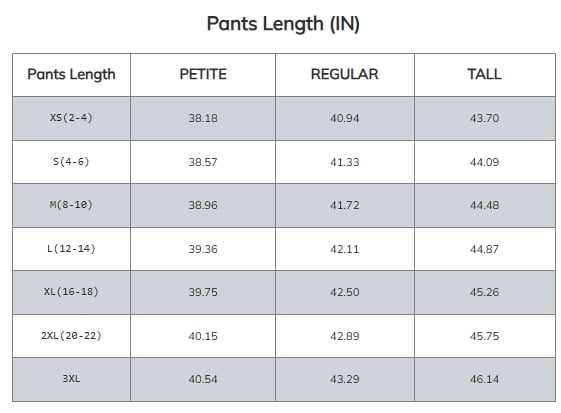Click the Pants Length (IN) title
Screen dimensions: 561x413
point(283,24)
